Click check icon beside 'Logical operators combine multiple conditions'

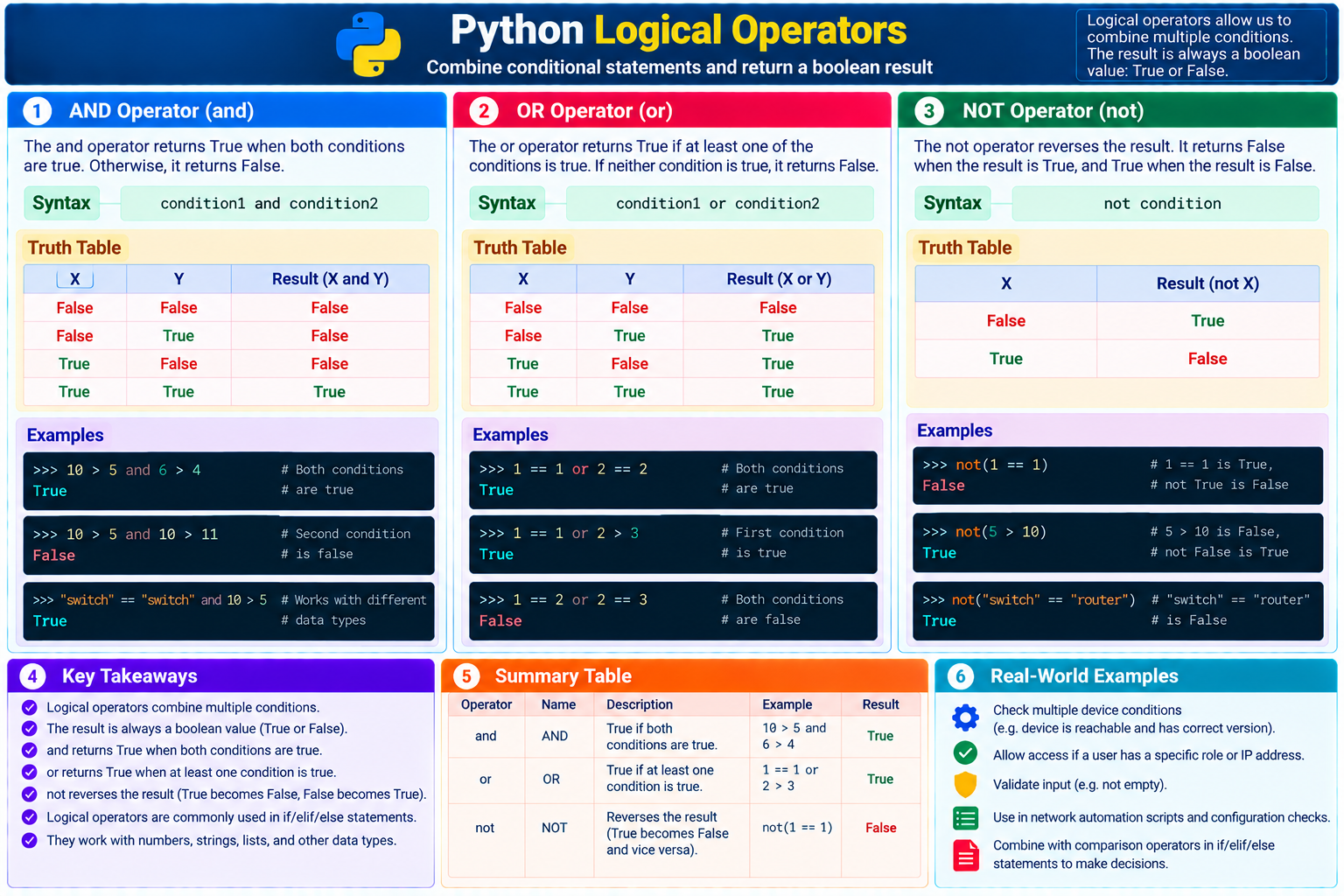pos(30,707)
